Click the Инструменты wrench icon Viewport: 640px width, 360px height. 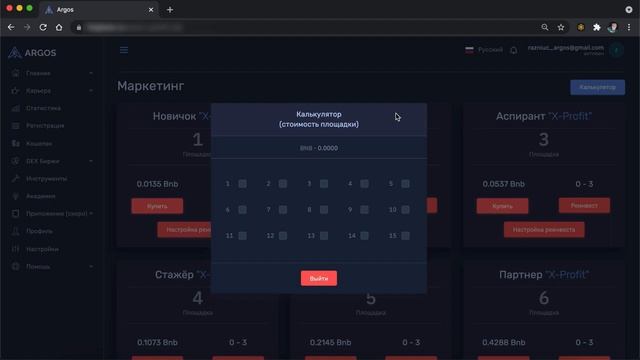click(16, 178)
